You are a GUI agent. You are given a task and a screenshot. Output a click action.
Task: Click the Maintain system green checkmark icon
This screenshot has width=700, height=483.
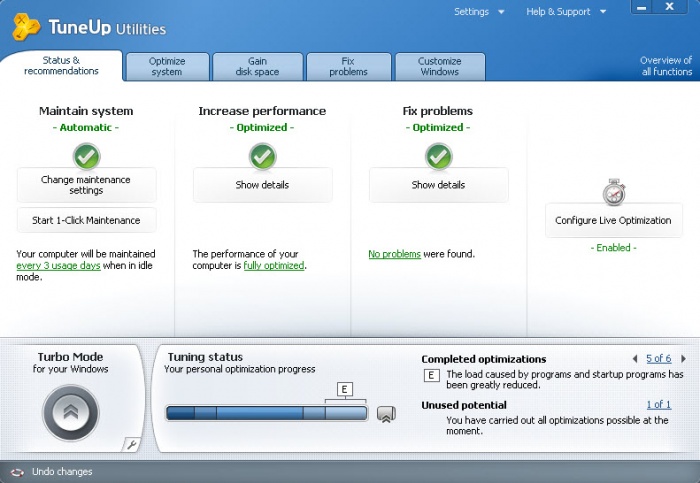[86, 156]
